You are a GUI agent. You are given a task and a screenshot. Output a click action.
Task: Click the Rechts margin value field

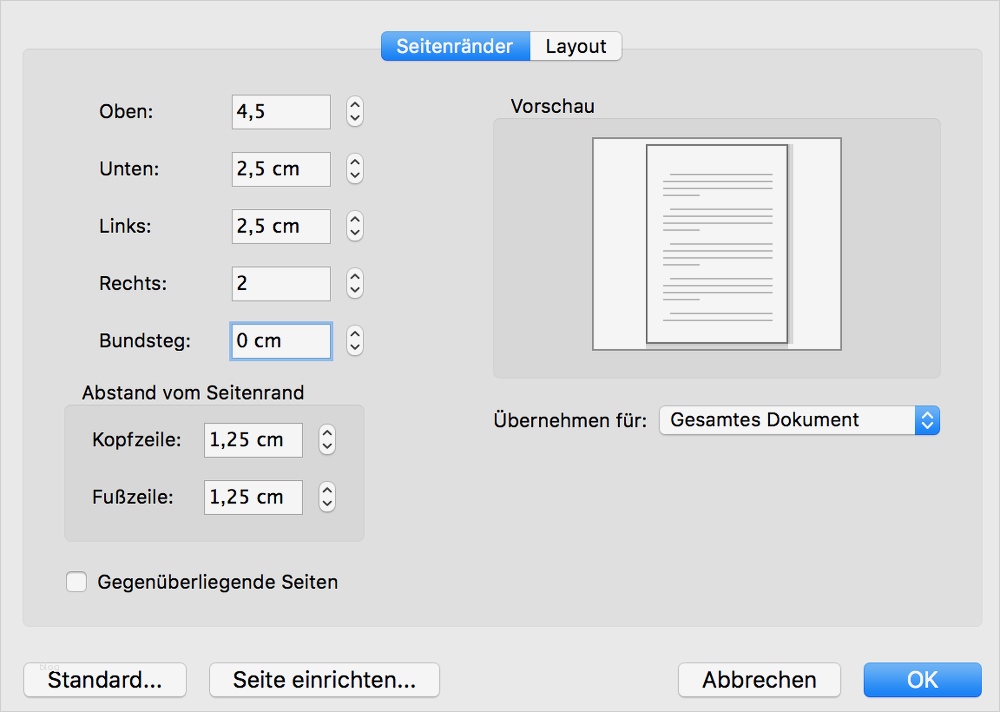click(x=280, y=283)
